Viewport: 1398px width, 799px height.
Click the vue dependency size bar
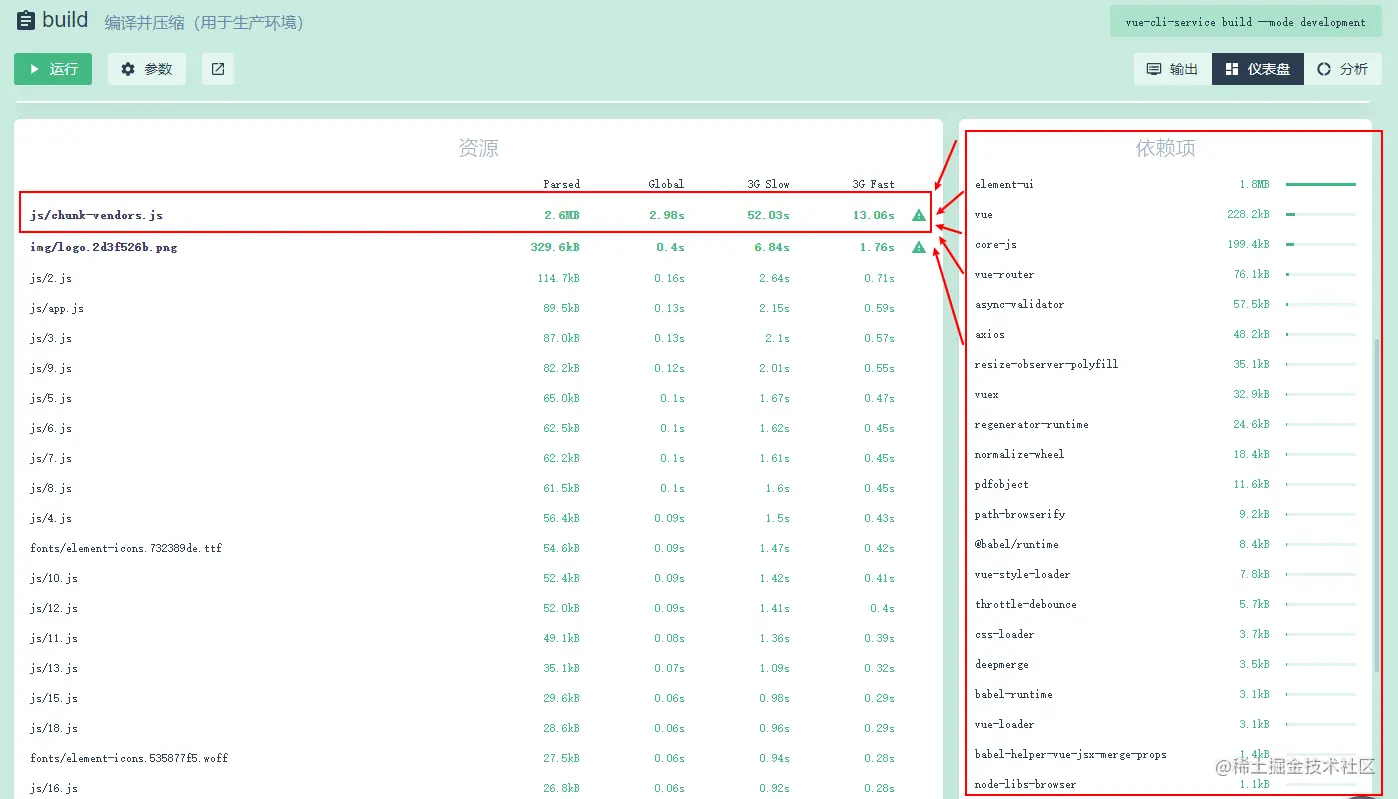coord(1321,214)
